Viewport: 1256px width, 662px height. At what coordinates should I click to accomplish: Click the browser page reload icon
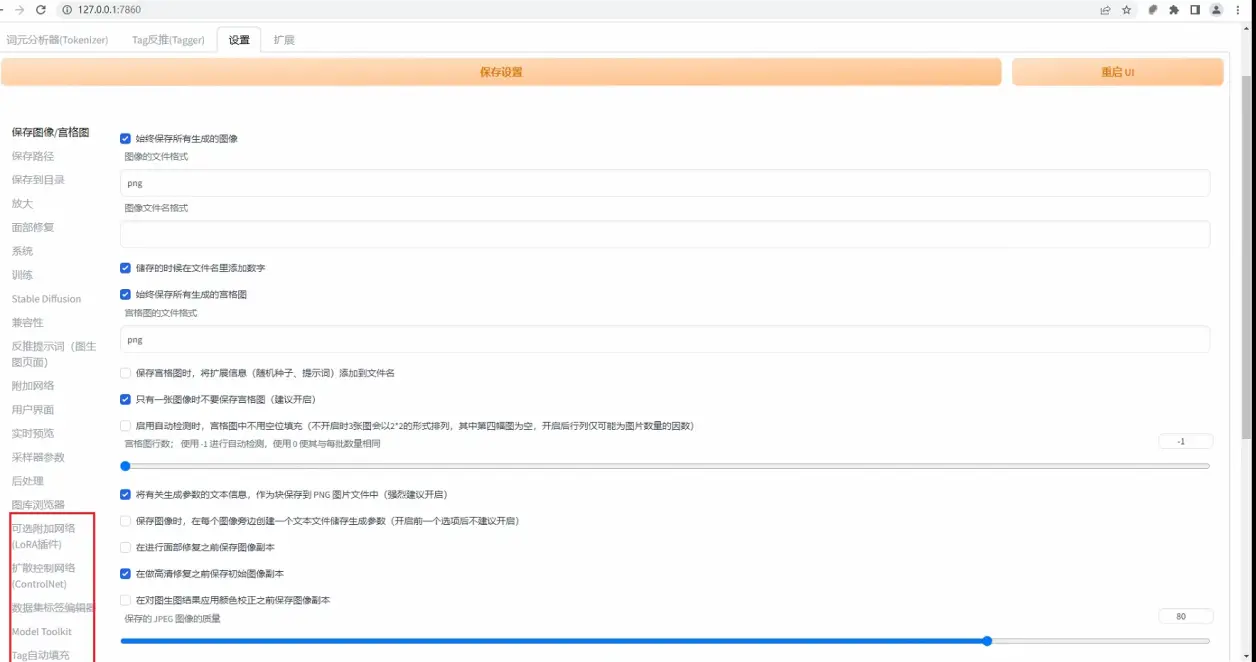[39, 9]
